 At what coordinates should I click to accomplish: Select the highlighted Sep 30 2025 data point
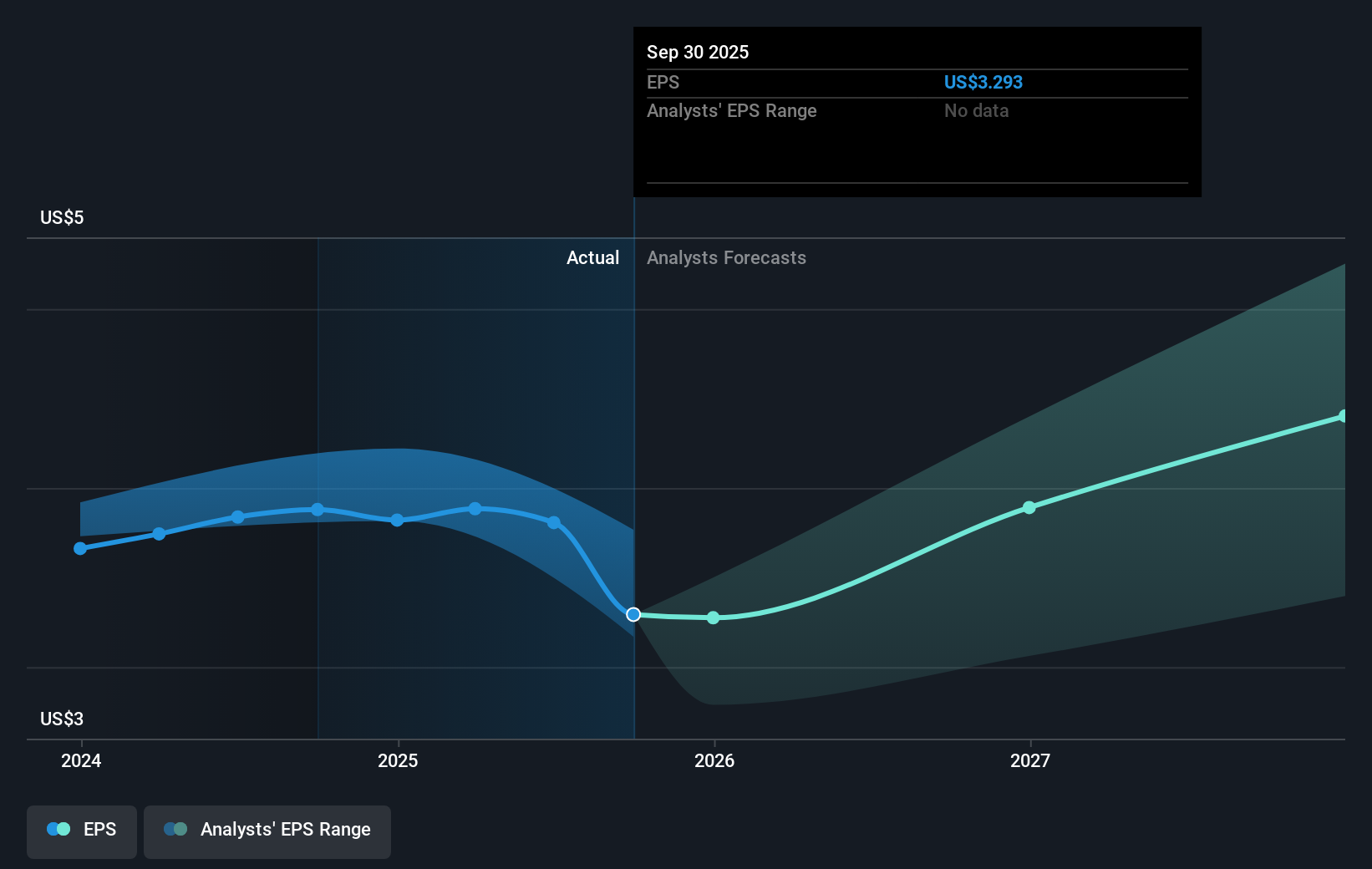(x=633, y=614)
